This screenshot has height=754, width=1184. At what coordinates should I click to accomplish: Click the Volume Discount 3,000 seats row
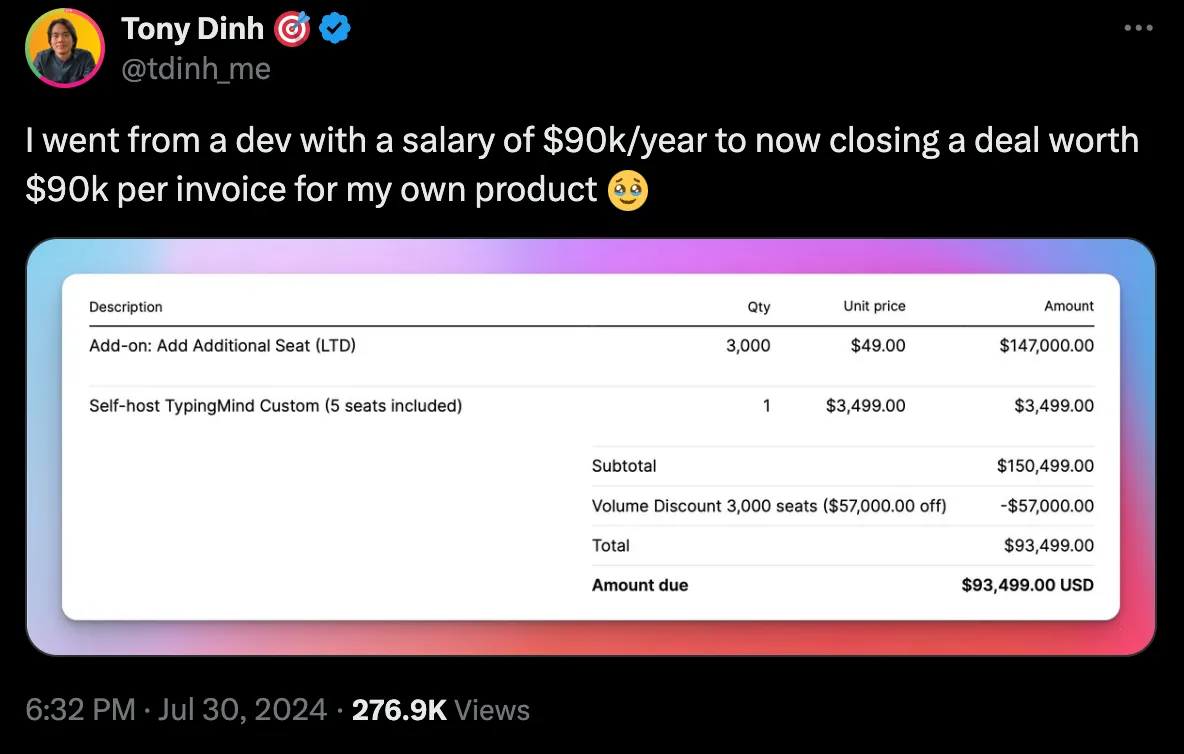pyautogui.click(x=768, y=506)
